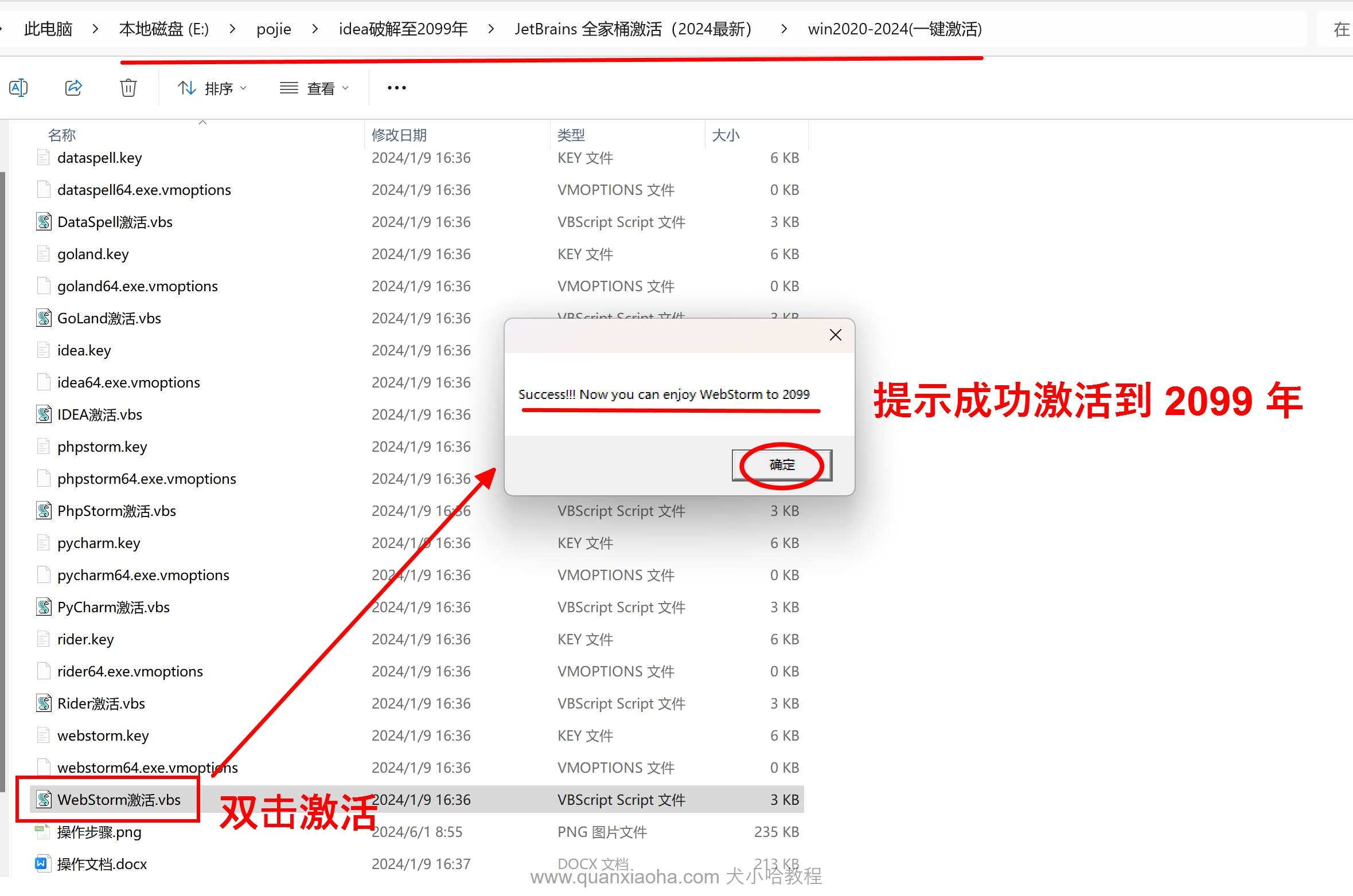The width and height of the screenshot is (1353, 896).
Task: Click win2020-2024(一键激活) breadcrumb
Action: point(895,29)
